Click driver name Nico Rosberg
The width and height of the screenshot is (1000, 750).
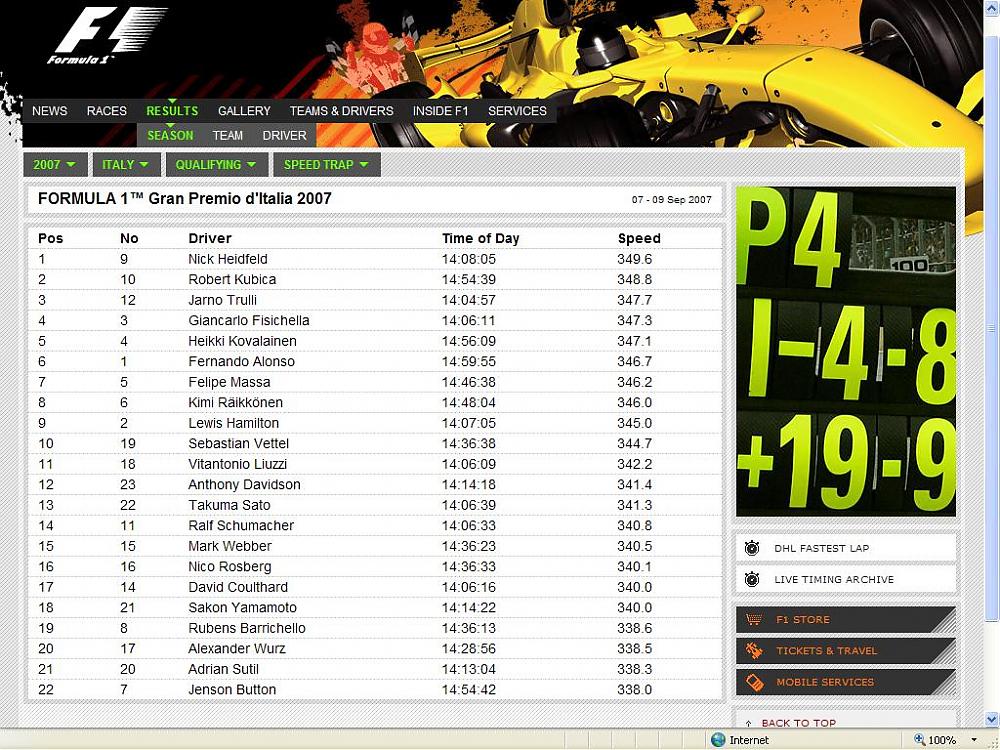point(230,566)
